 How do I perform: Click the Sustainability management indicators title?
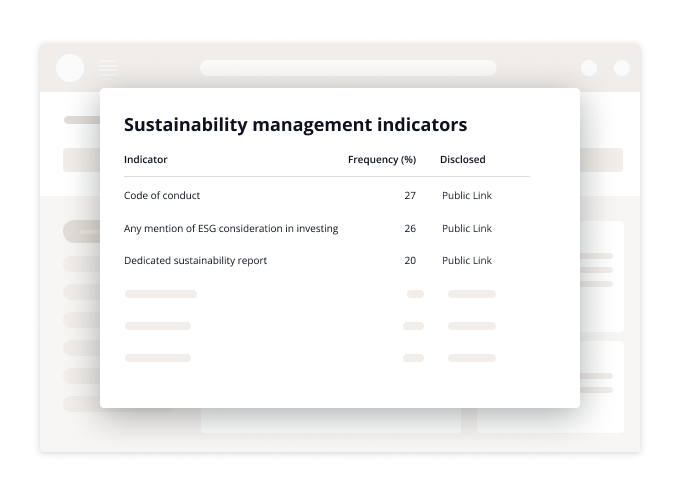point(295,125)
